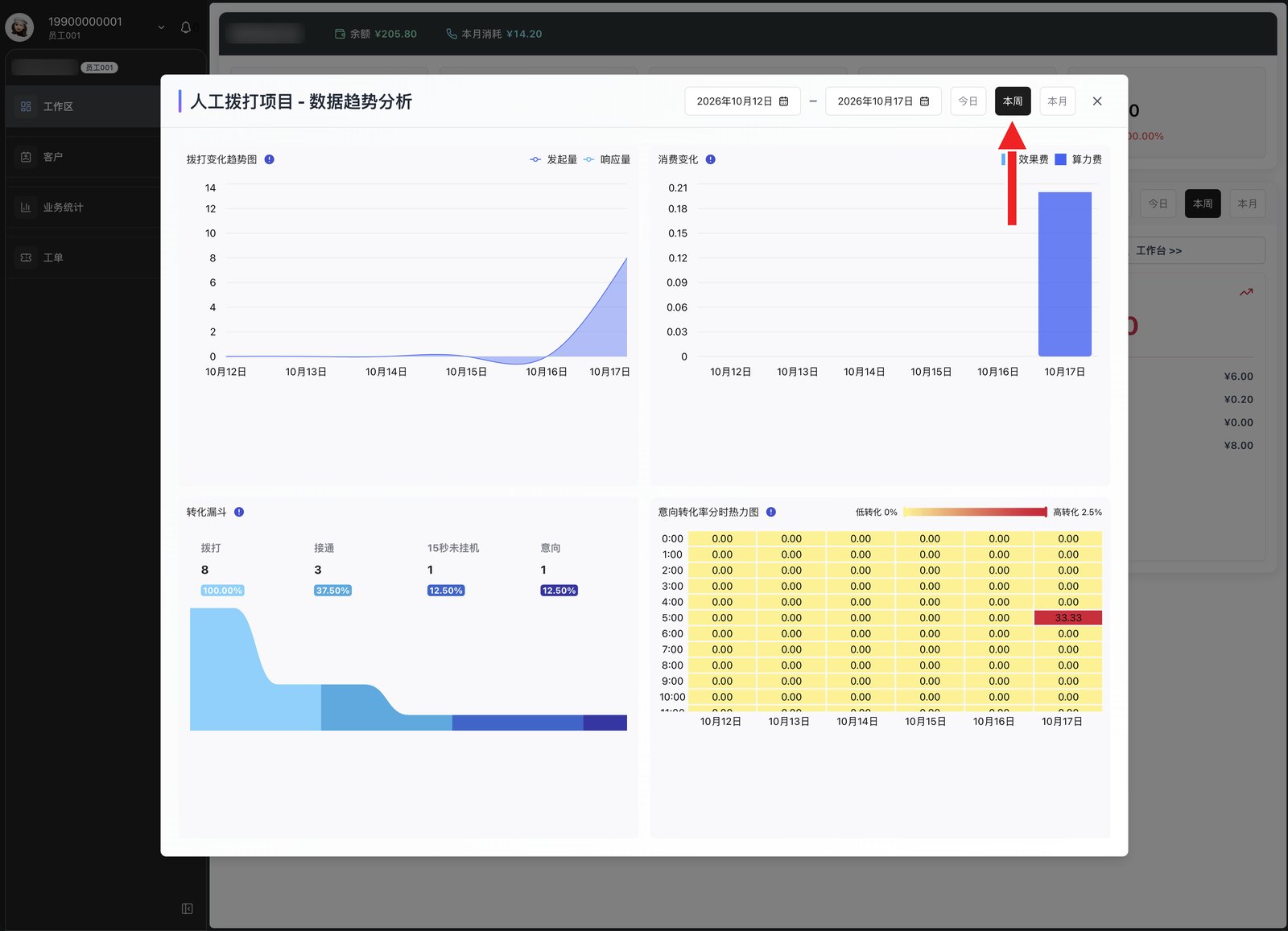Select 本周 range in the dialog
The width and height of the screenshot is (1288, 931).
(1013, 101)
